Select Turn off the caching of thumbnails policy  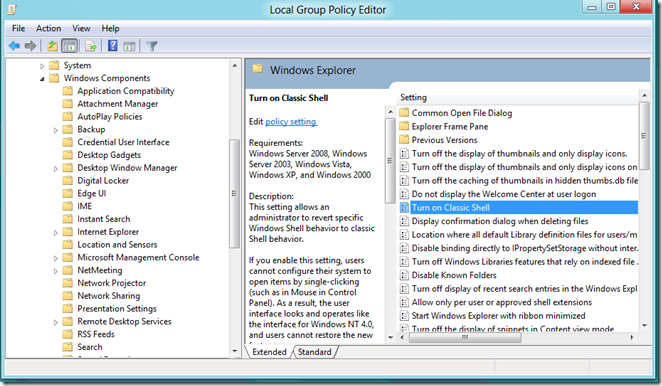point(525,180)
